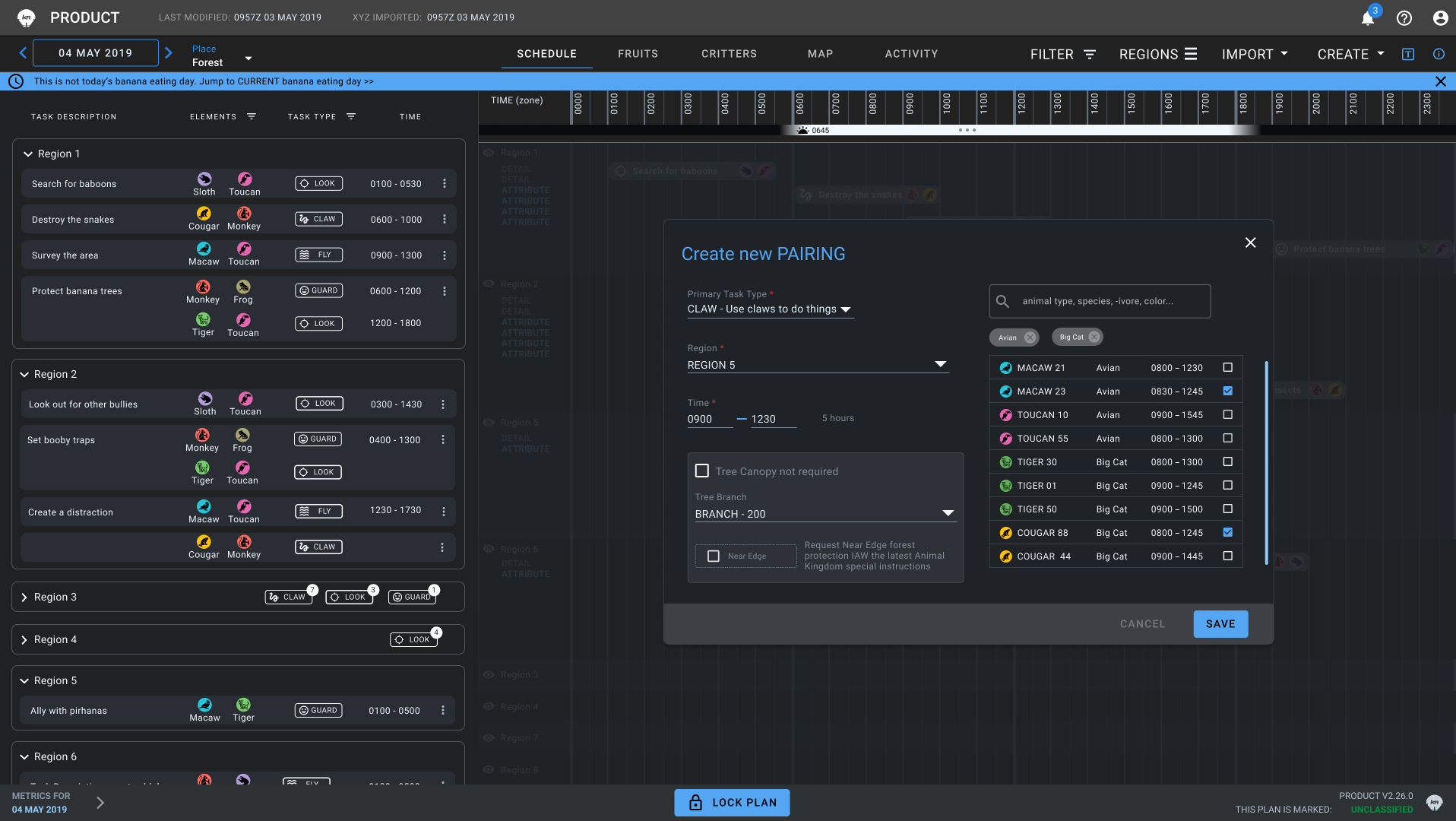Click the Tiger icon in Ally with pirhanas
This screenshot has width=1456, height=821.
[243, 705]
